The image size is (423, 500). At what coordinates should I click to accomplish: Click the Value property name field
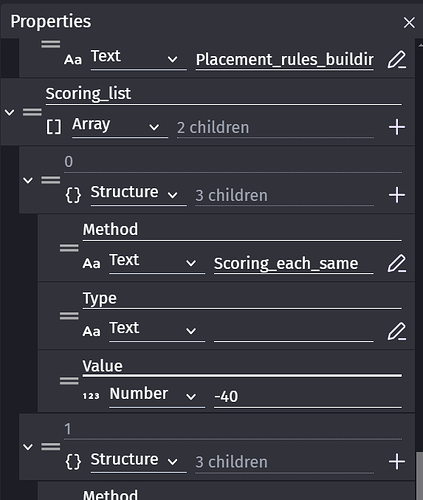coord(242,367)
